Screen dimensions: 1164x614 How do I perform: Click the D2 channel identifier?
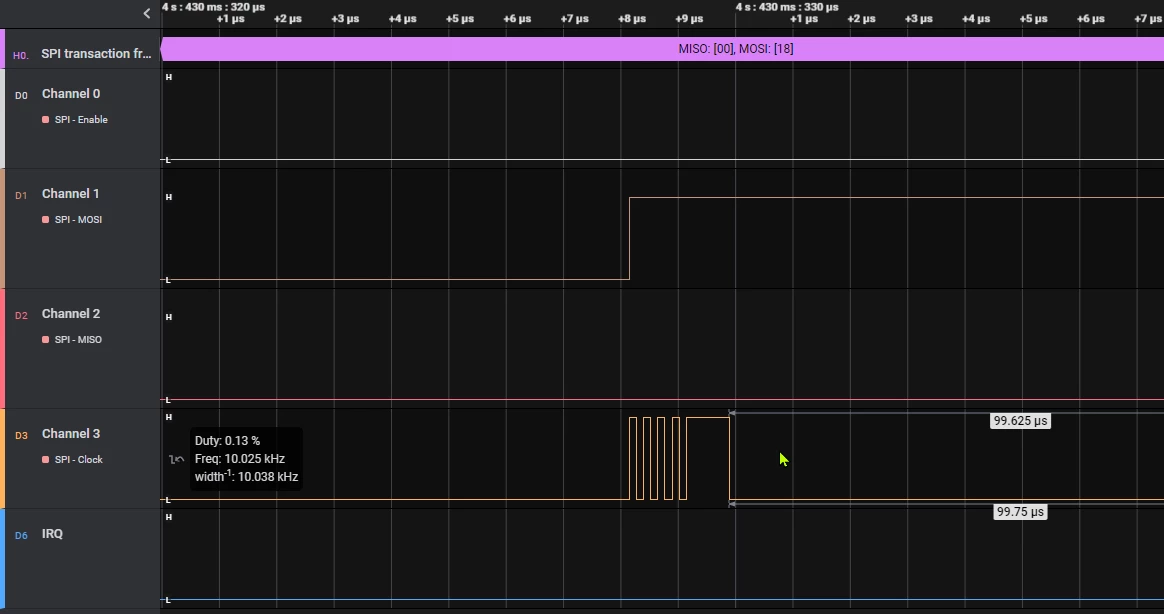pos(21,316)
